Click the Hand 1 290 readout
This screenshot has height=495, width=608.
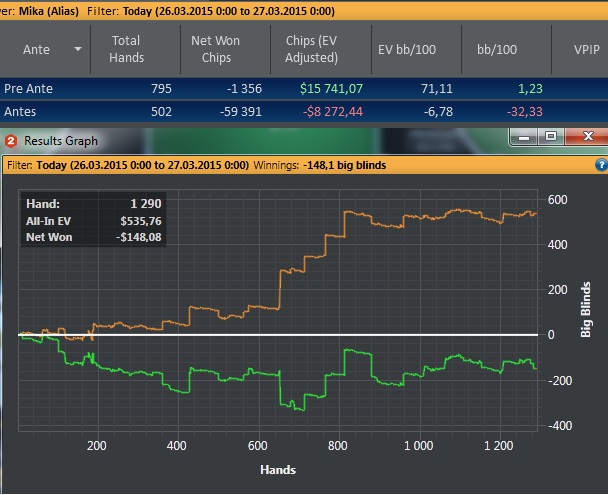[x=93, y=204]
